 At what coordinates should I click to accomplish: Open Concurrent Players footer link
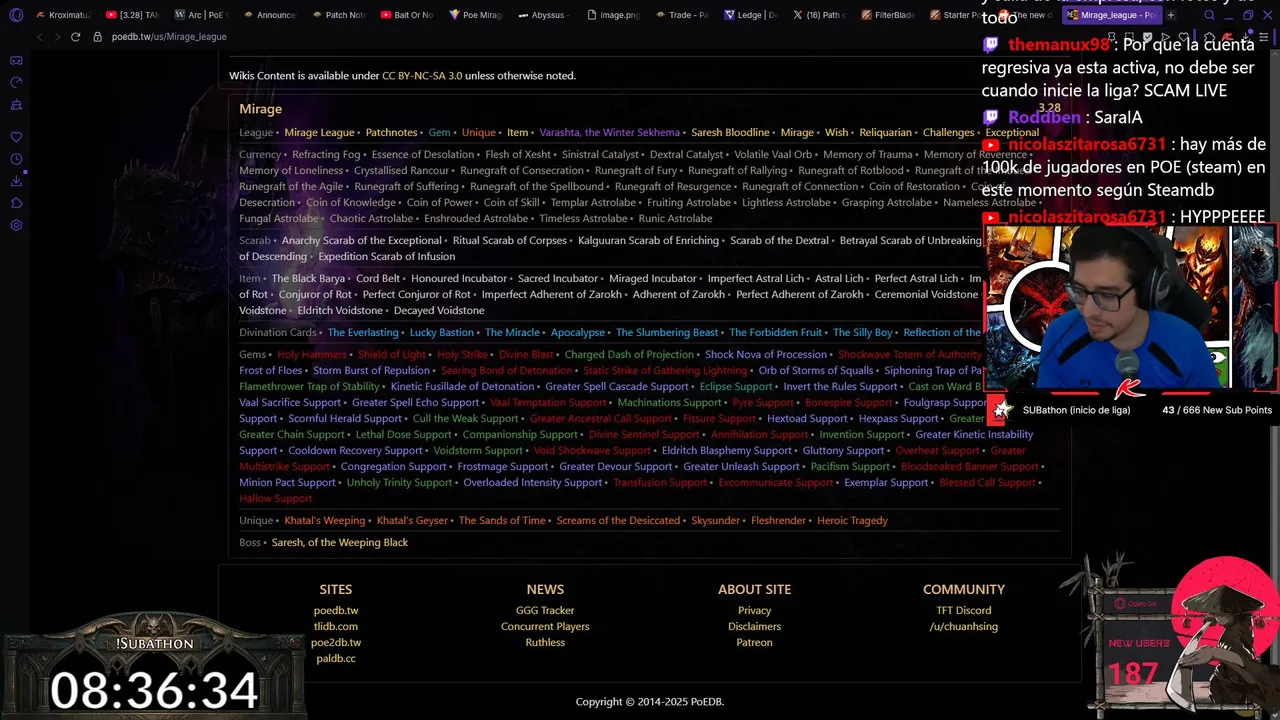[x=545, y=627]
